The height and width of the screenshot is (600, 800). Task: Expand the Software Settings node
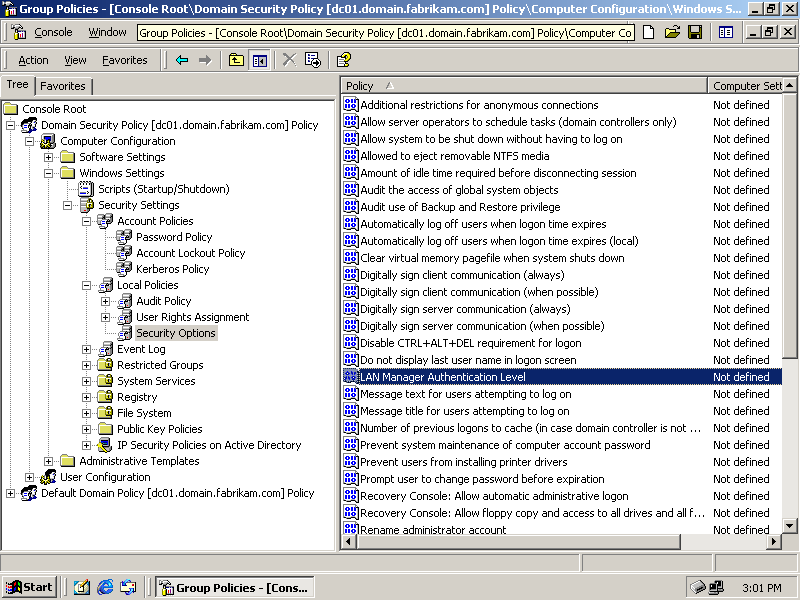[x=48, y=157]
